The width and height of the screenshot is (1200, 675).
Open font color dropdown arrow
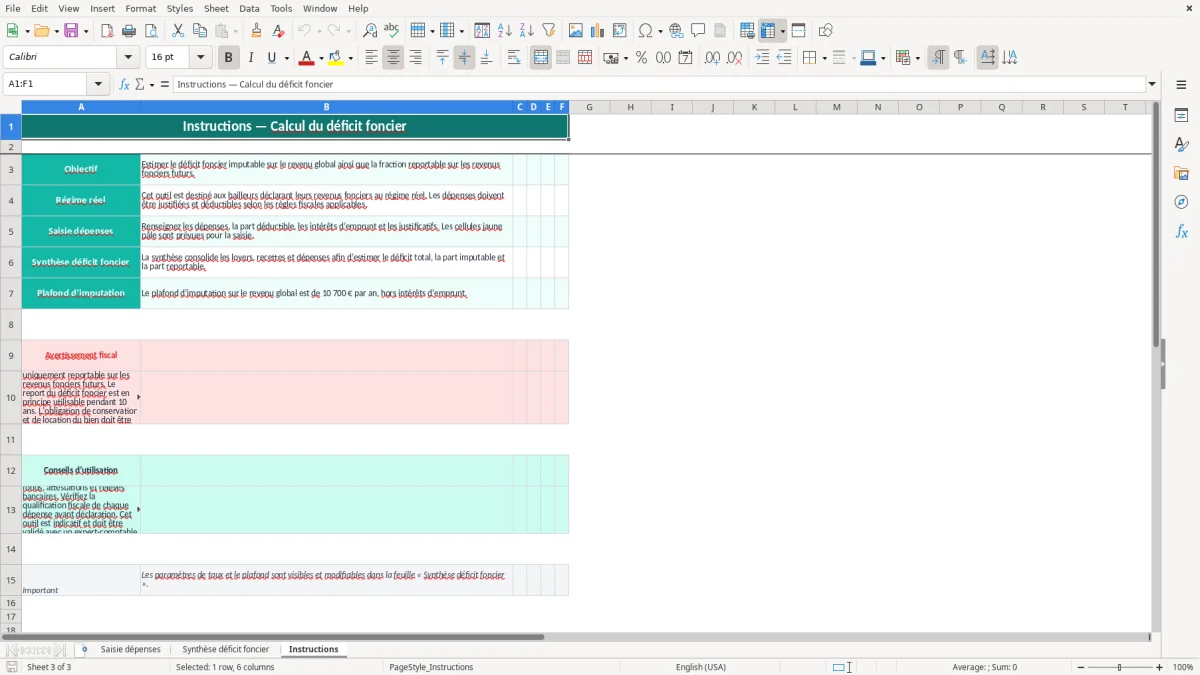(320, 58)
